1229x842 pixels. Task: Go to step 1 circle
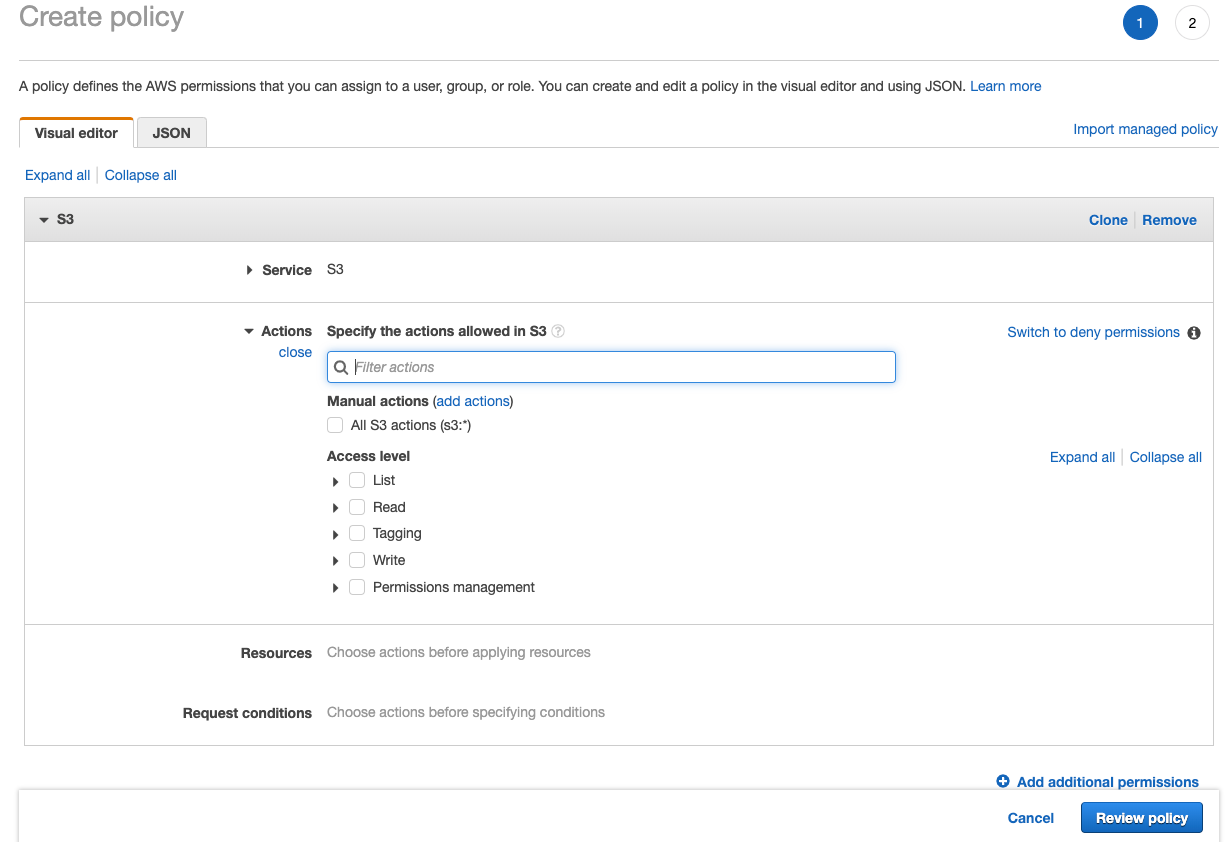[1140, 23]
